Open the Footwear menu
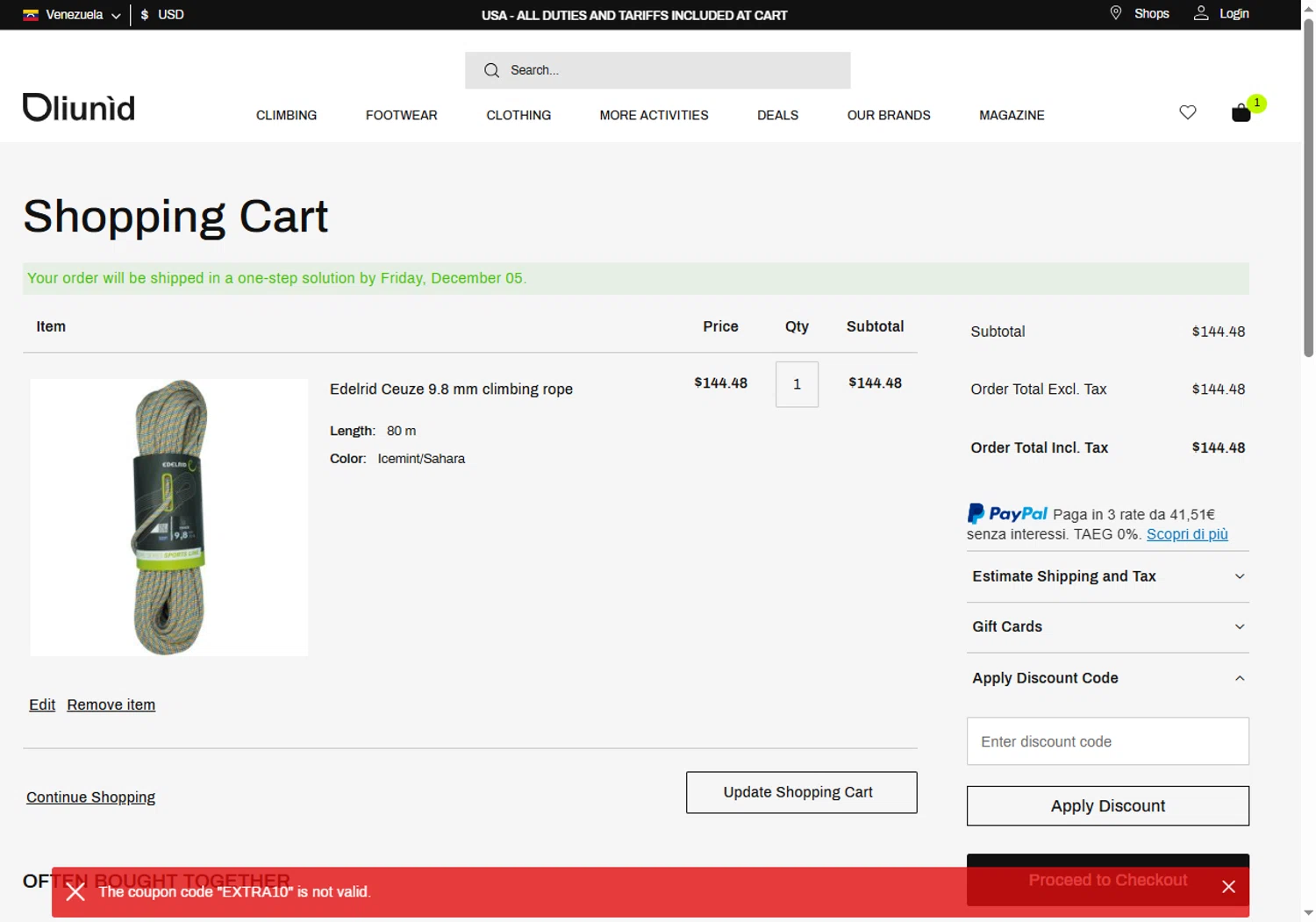The image size is (1316, 922). pos(401,115)
